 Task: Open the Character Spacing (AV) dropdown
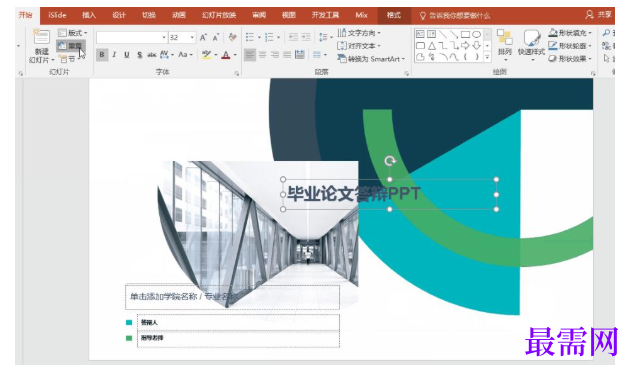pyautogui.click(x=167, y=54)
